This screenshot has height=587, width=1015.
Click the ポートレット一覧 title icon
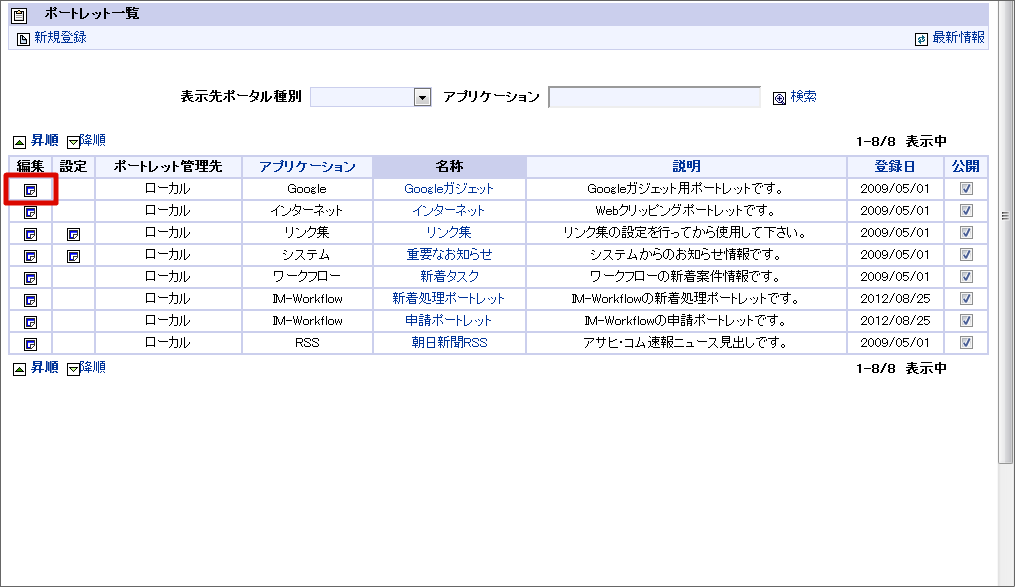(19, 15)
